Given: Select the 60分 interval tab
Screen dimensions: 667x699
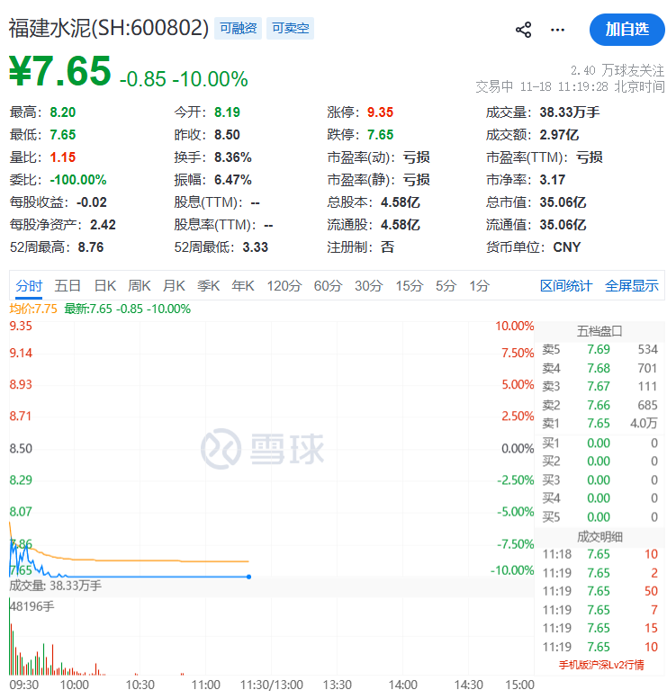Looking at the screenshot, I should [328, 286].
